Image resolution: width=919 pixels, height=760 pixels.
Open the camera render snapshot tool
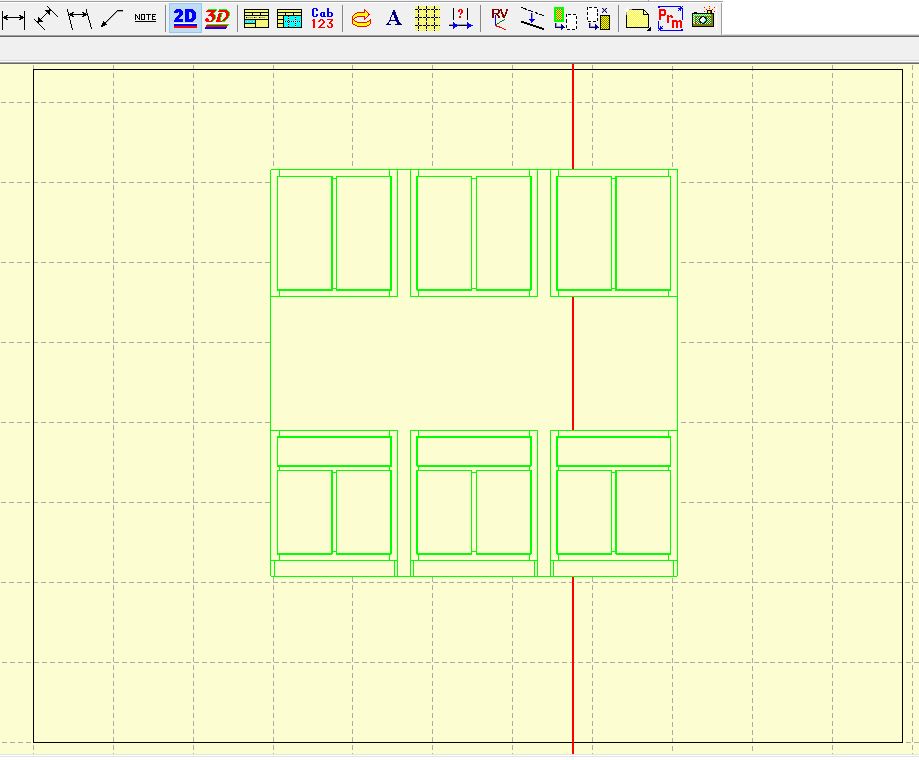[x=701, y=17]
